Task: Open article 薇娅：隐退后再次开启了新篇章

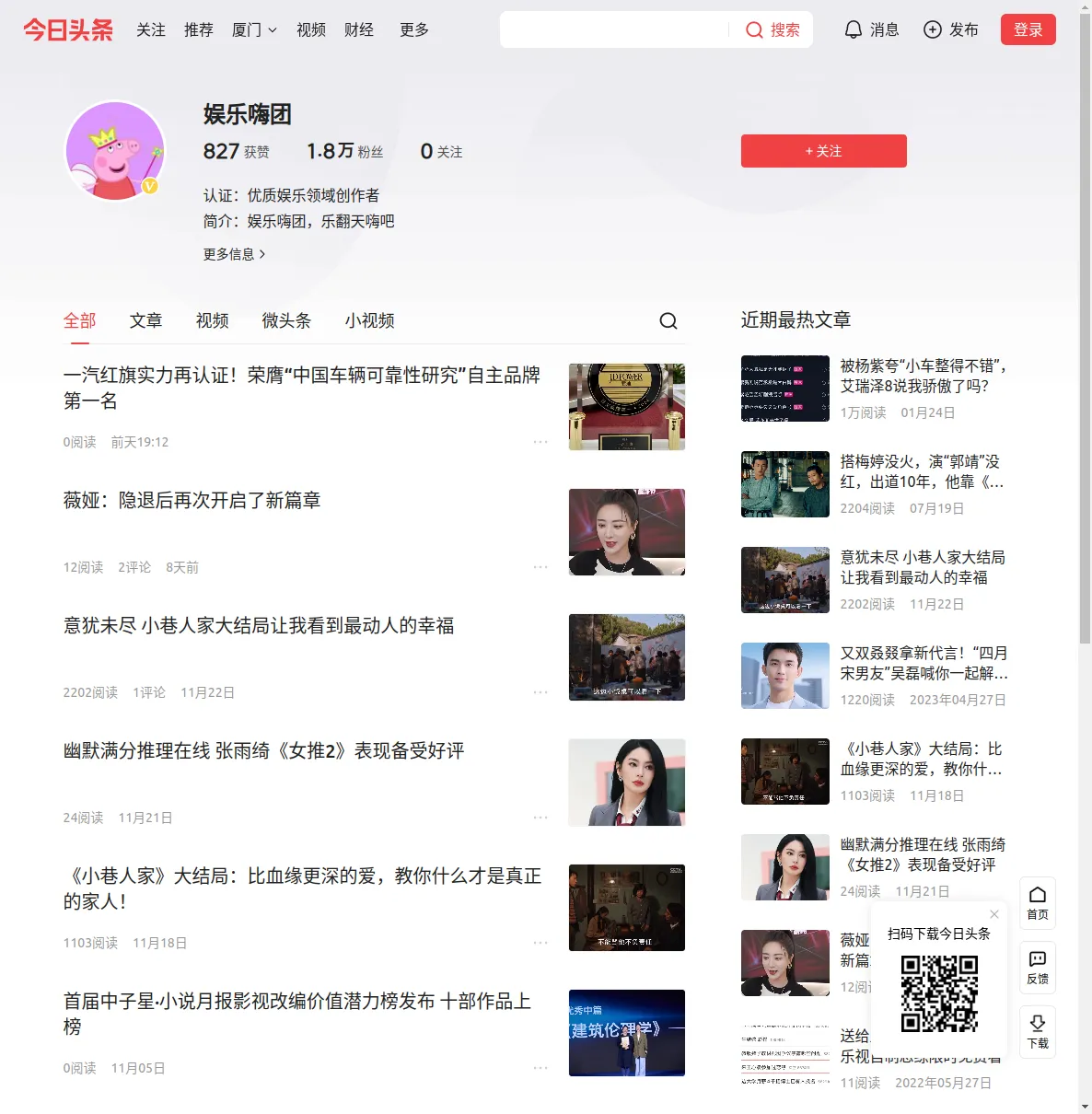Action: click(192, 500)
